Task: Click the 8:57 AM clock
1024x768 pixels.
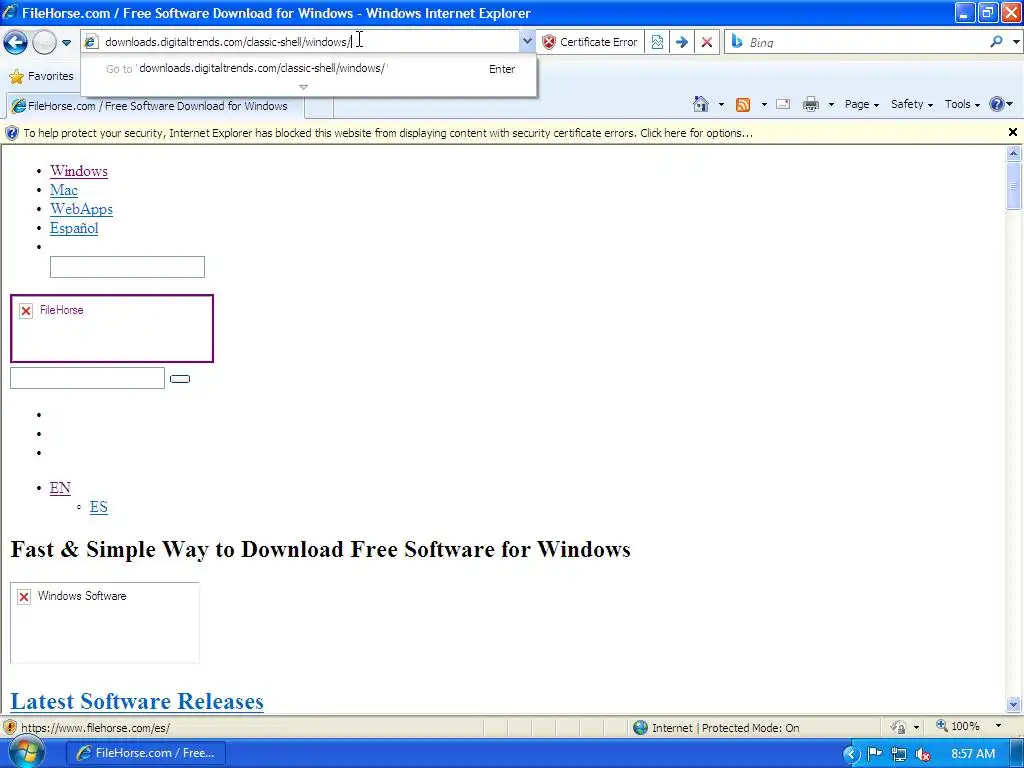Action: click(973, 754)
